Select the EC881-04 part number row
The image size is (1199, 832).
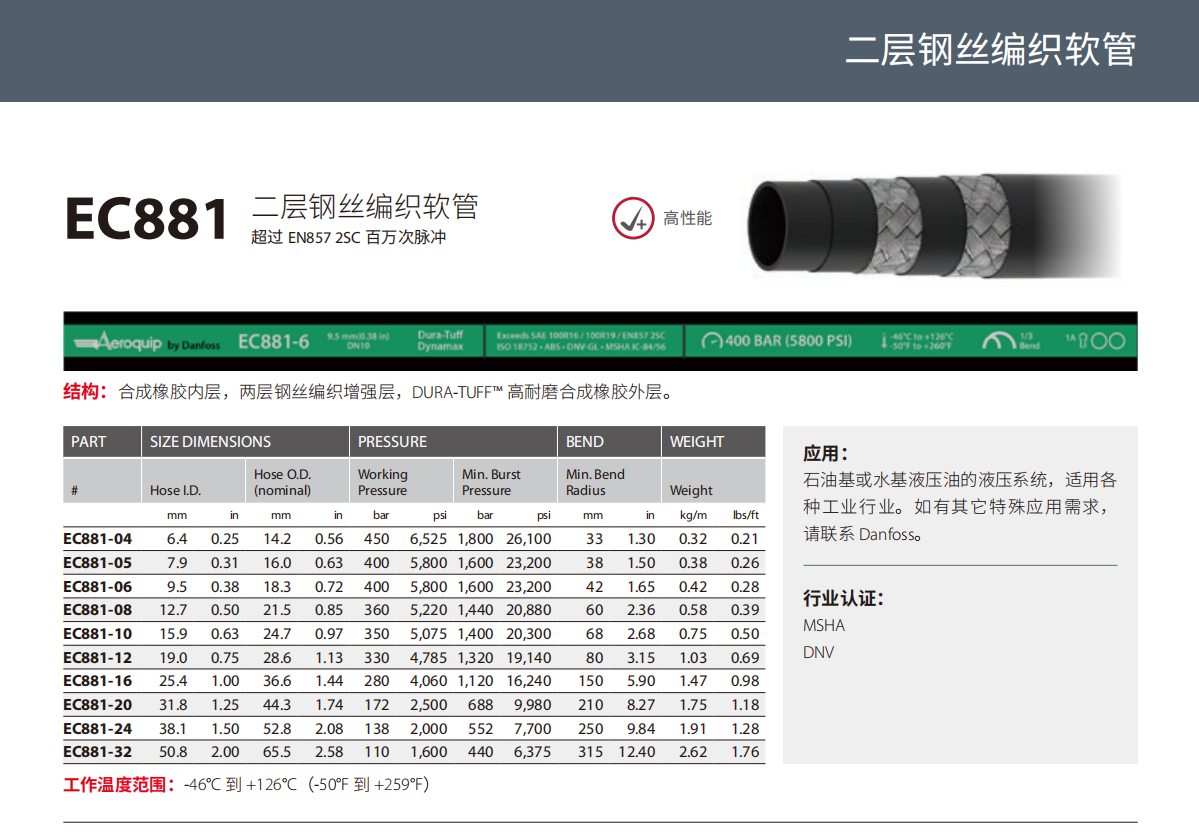(x=98, y=538)
